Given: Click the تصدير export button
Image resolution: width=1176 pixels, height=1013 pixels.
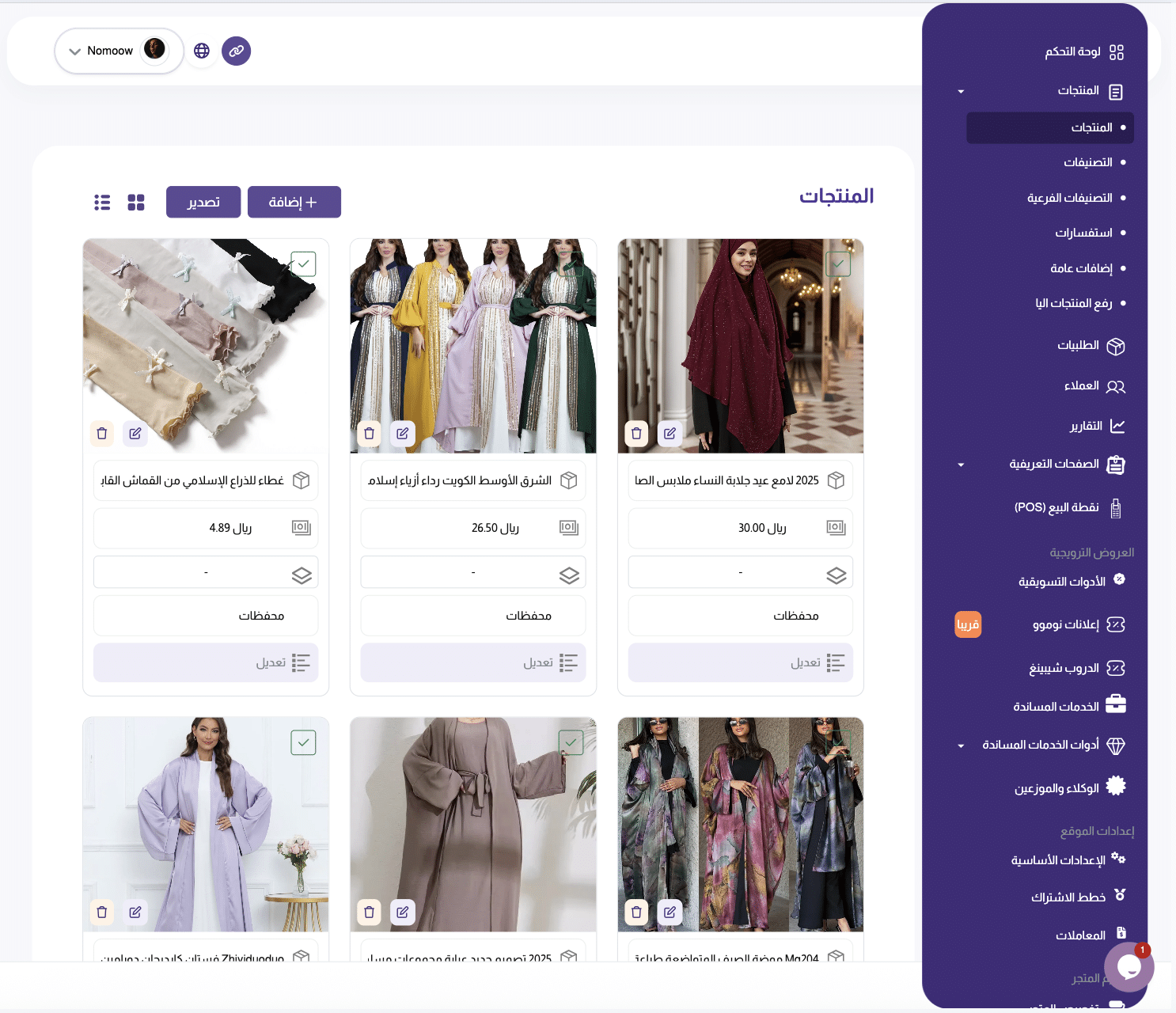Looking at the screenshot, I should (203, 202).
